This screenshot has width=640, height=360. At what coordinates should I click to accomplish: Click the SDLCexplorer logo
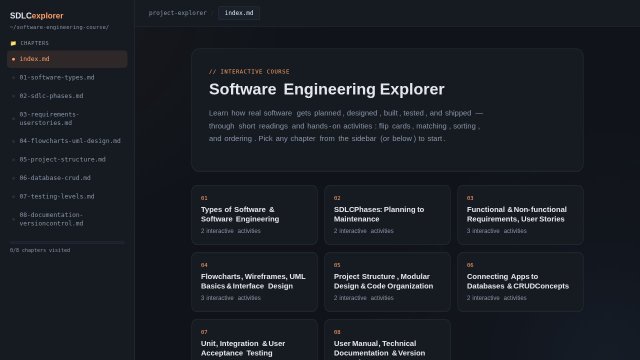point(36,16)
